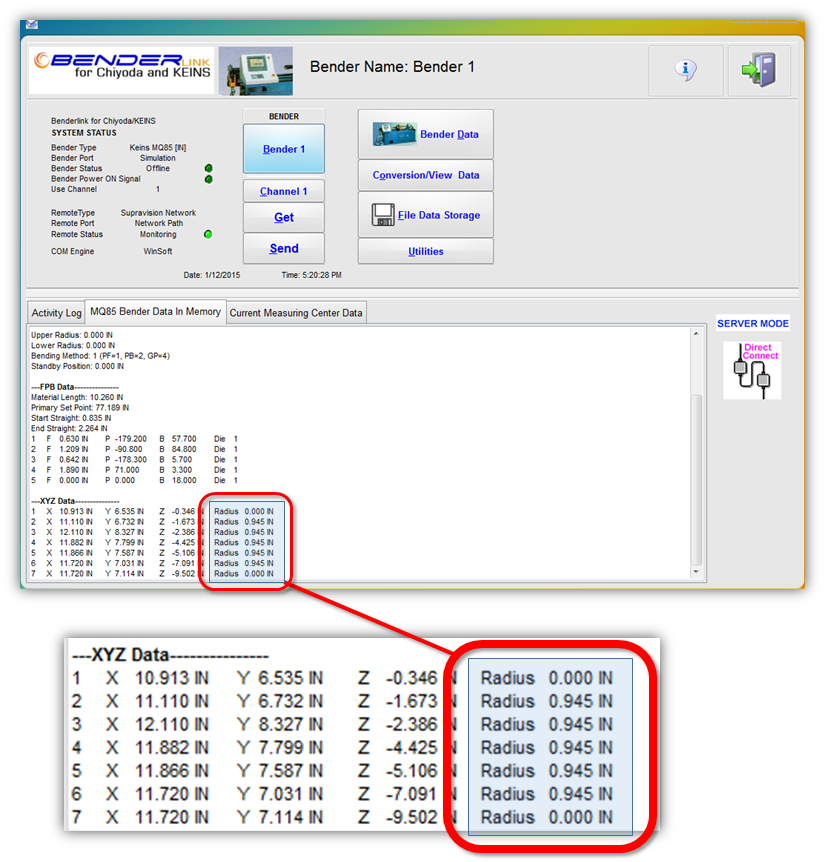Click the floppy disk File Data Storage icon
This screenshot has width=825, height=862.
(x=382, y=215)
